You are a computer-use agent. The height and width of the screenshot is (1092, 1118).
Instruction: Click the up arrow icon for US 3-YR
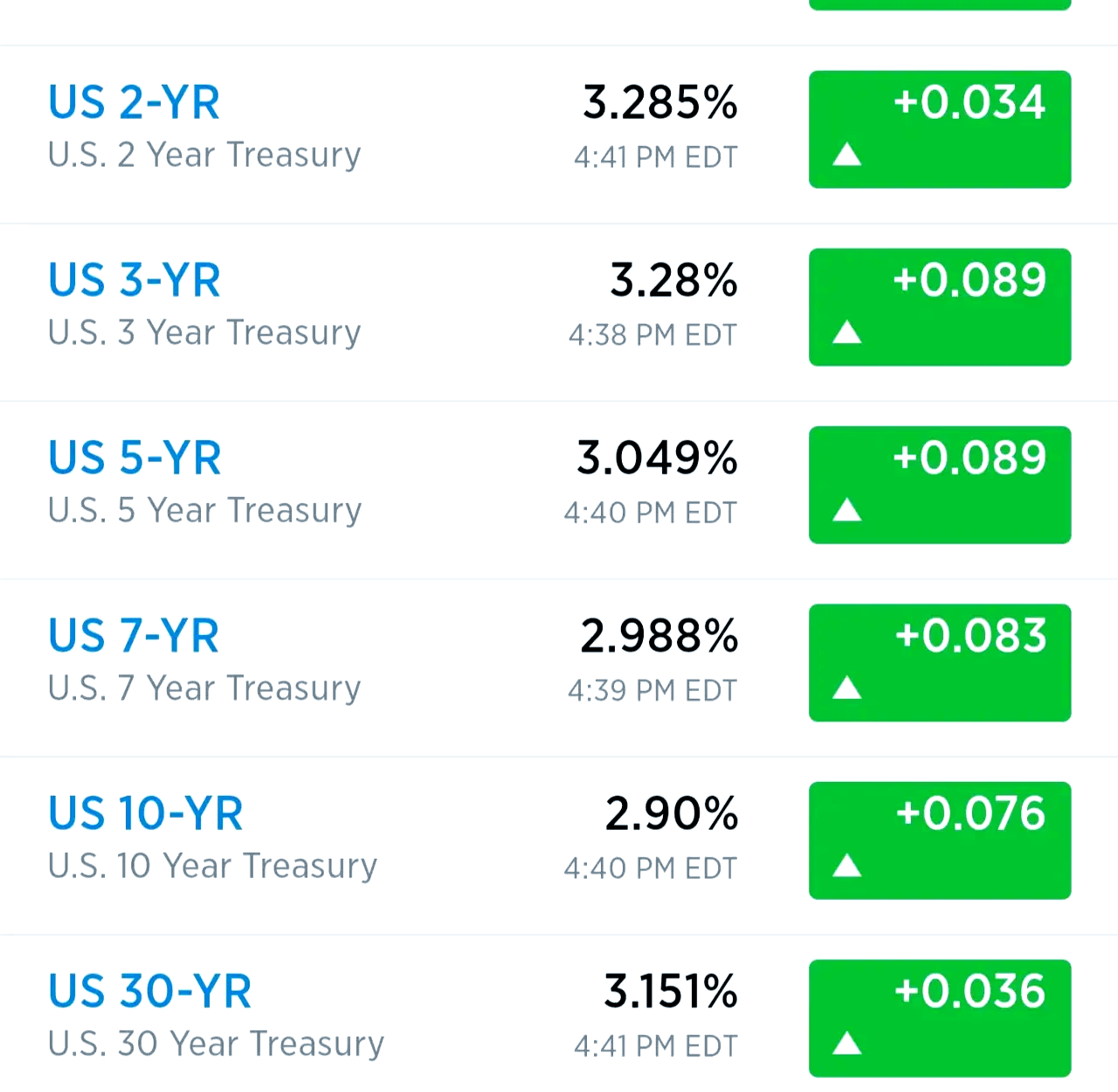click(x=846, y=333)
